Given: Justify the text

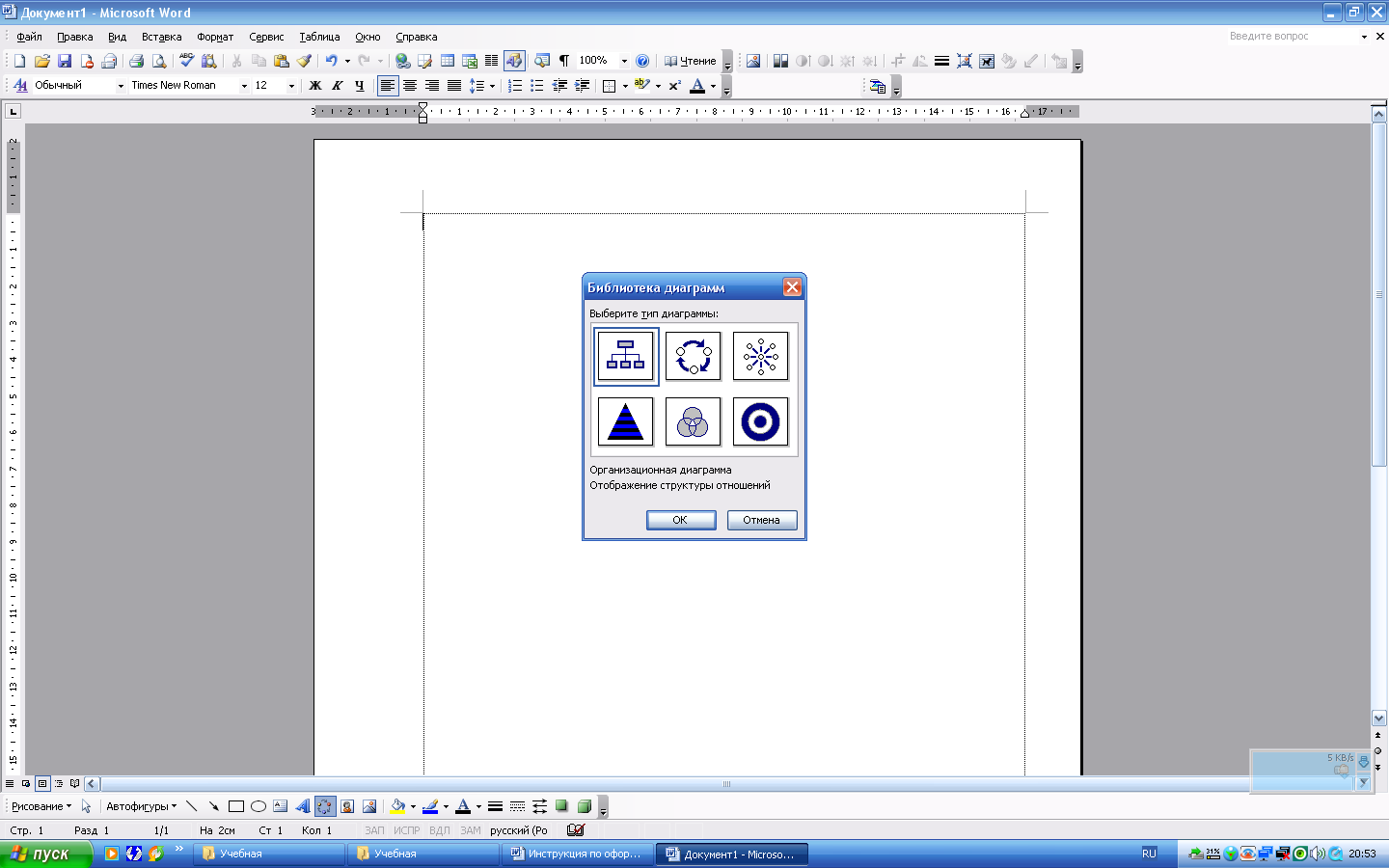Looking at the screenshot, I should 454,86.
